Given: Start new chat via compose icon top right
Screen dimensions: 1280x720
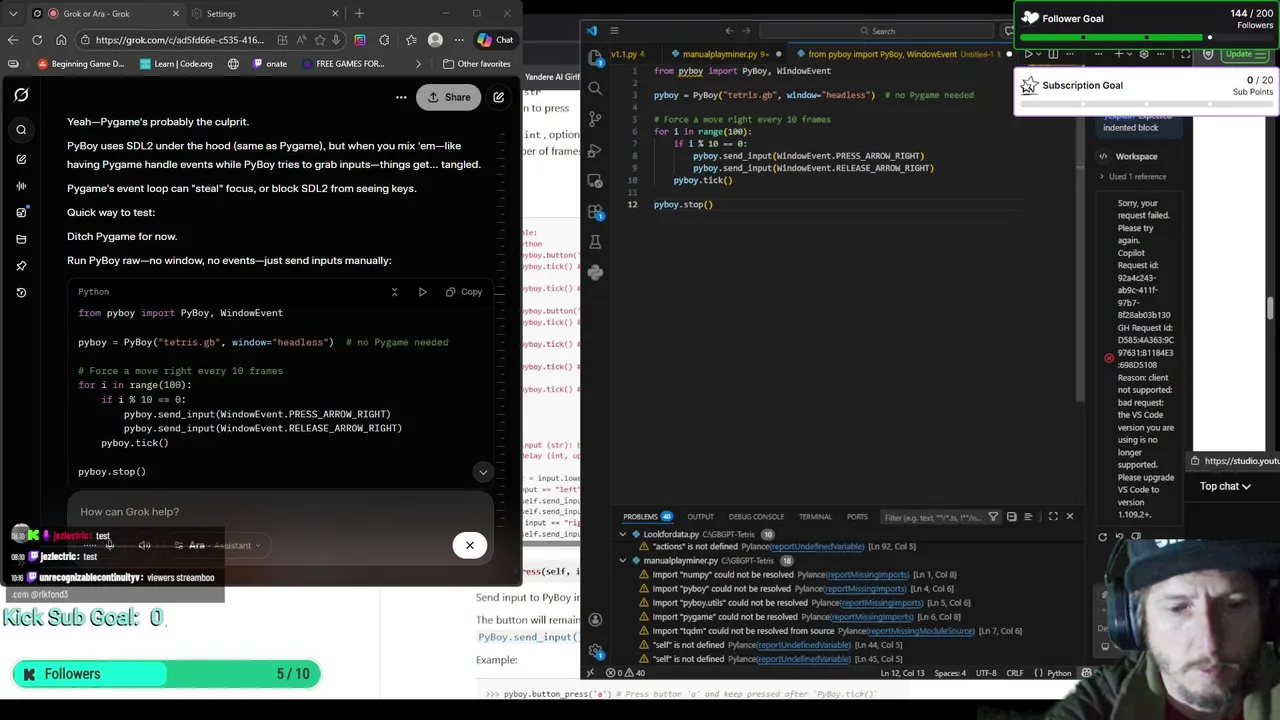Looking at the screenshot, I should point(498,97).
